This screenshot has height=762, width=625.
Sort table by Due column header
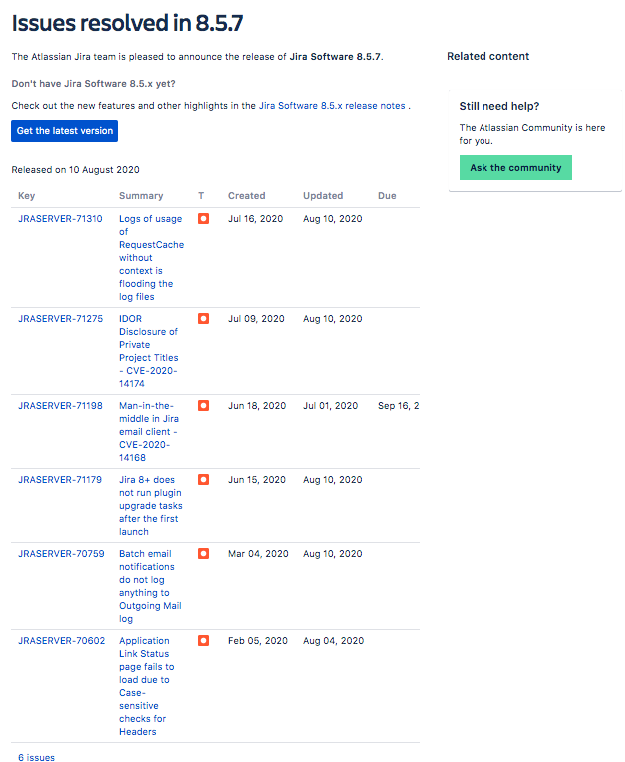coord(387,195)
